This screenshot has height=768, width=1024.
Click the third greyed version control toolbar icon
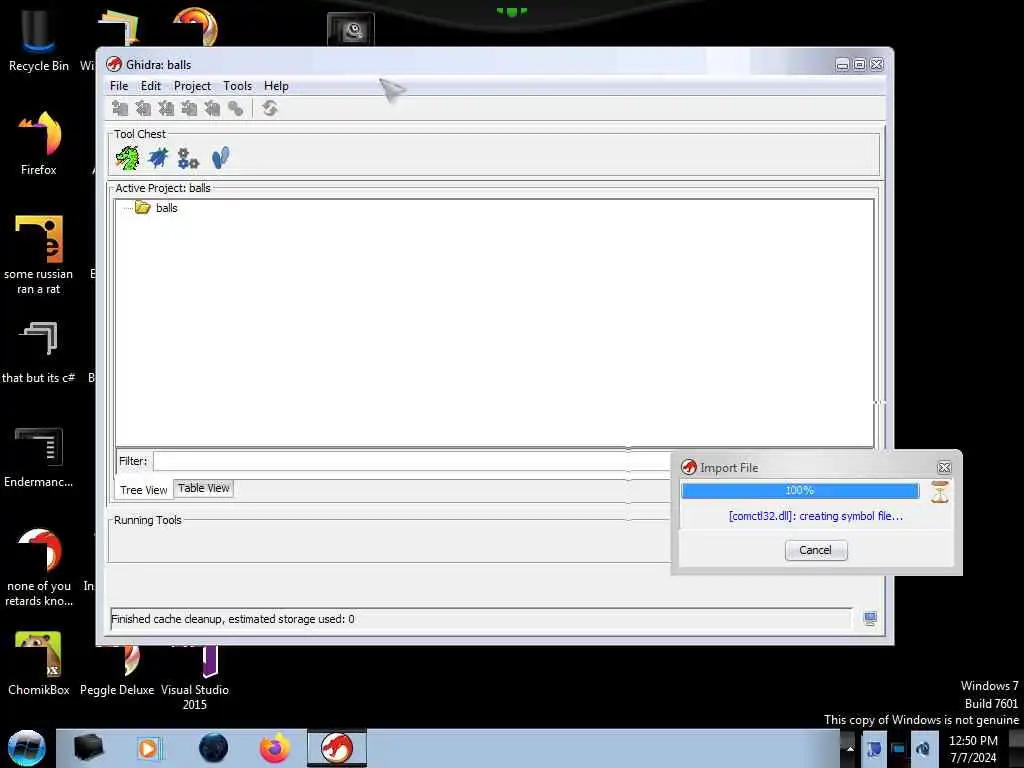click(x=166, y=108)
